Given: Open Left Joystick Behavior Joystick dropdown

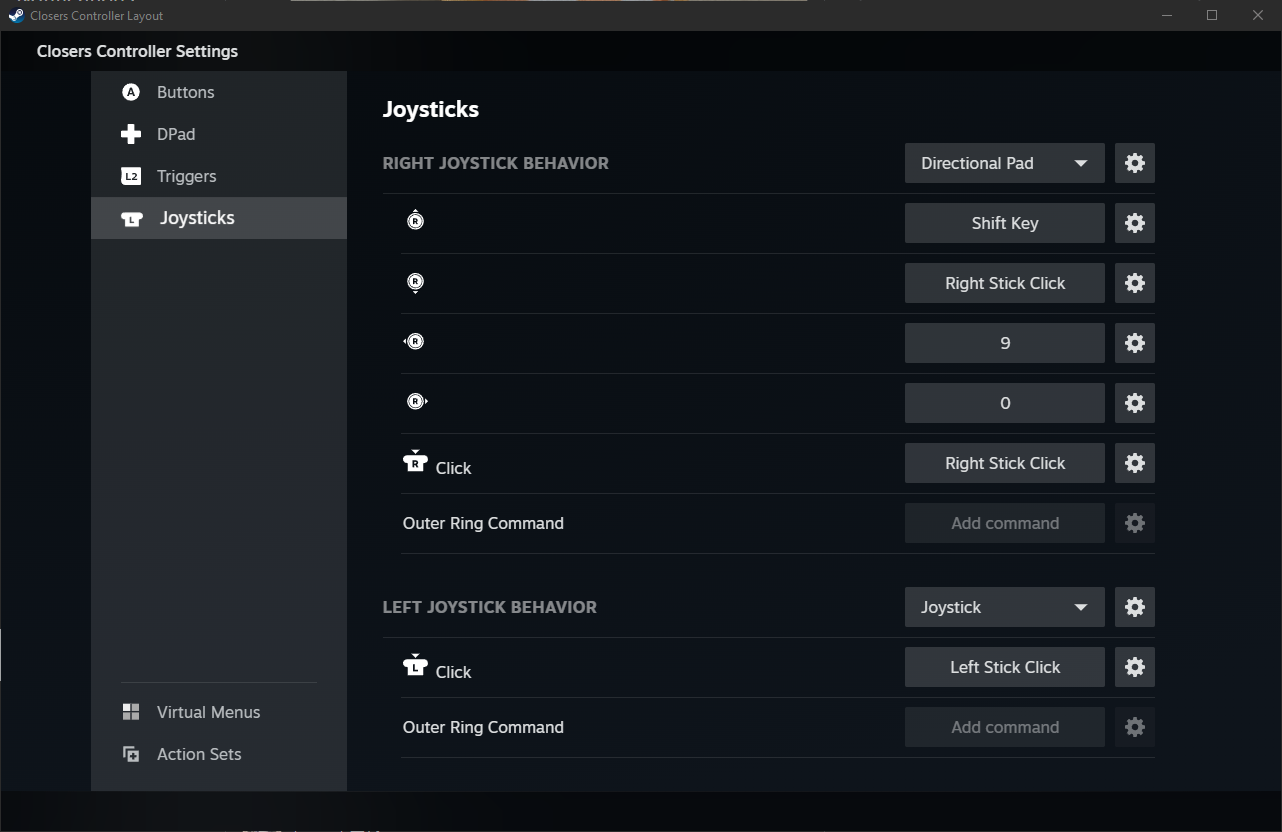Looking at the screenshot, I should point(1004,607).
